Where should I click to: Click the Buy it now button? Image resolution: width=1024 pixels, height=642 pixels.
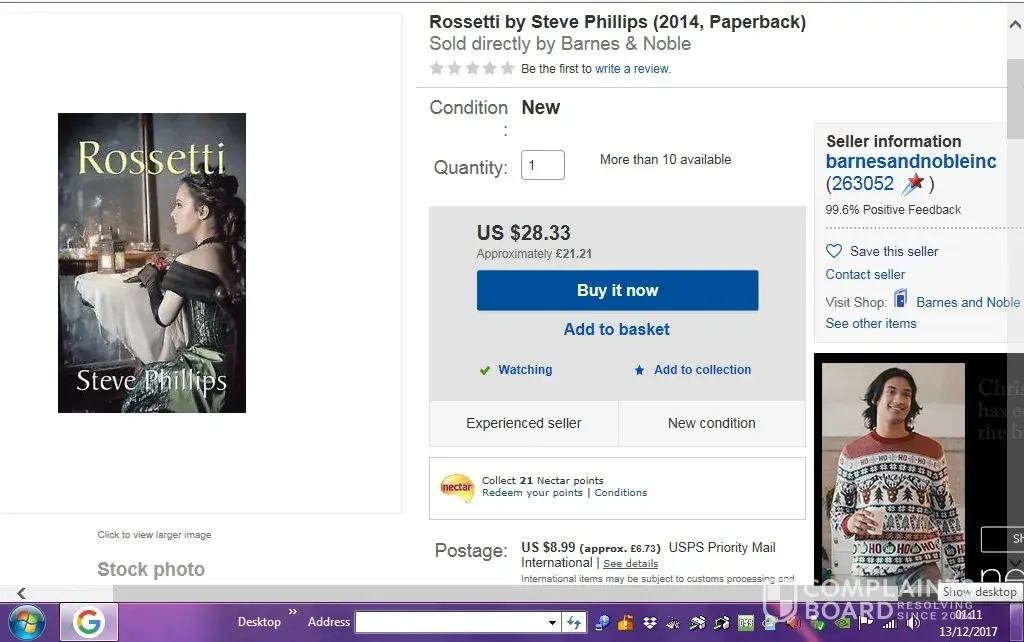coord(617,290)
